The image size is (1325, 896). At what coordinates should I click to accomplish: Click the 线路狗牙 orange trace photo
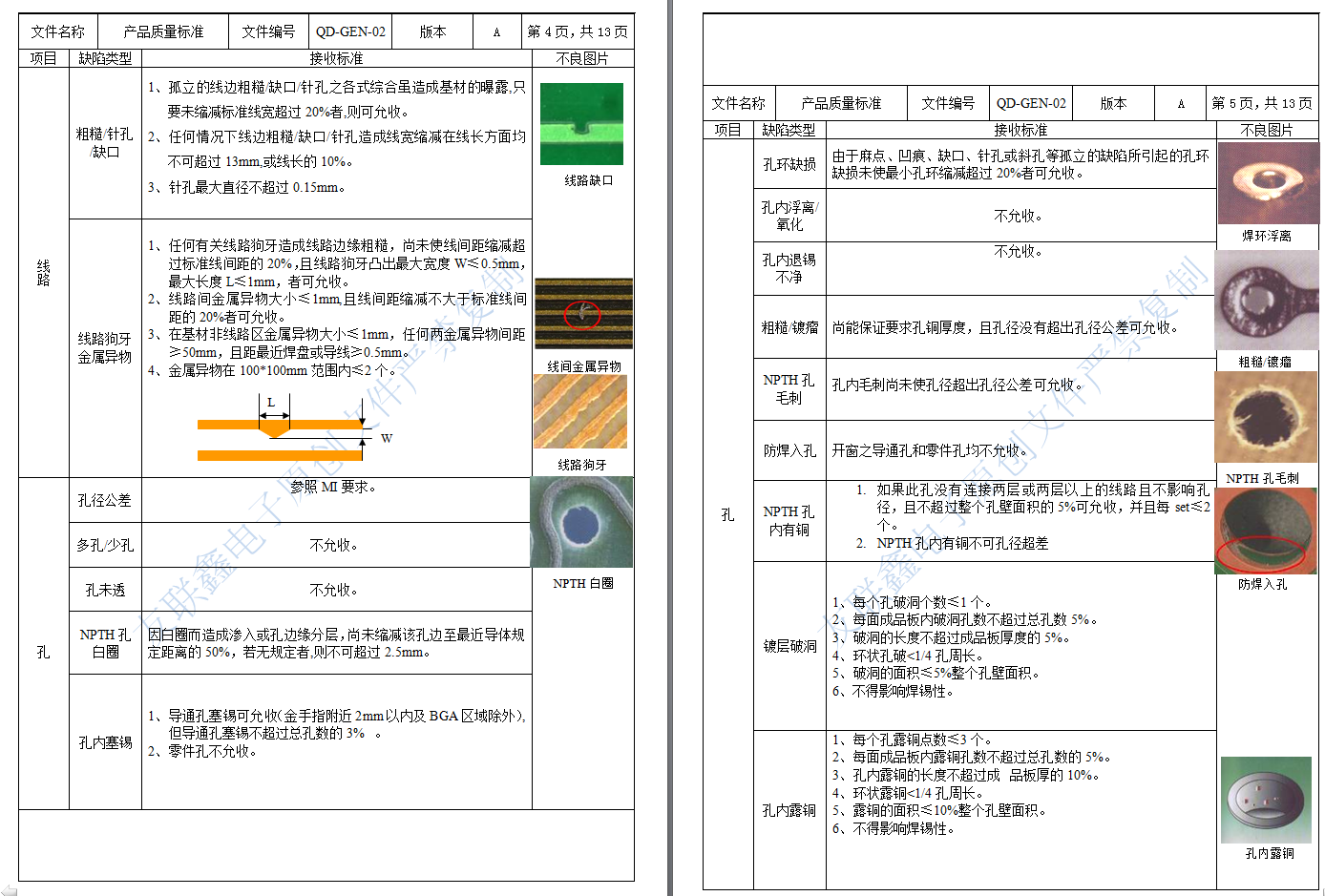point(580,411)
